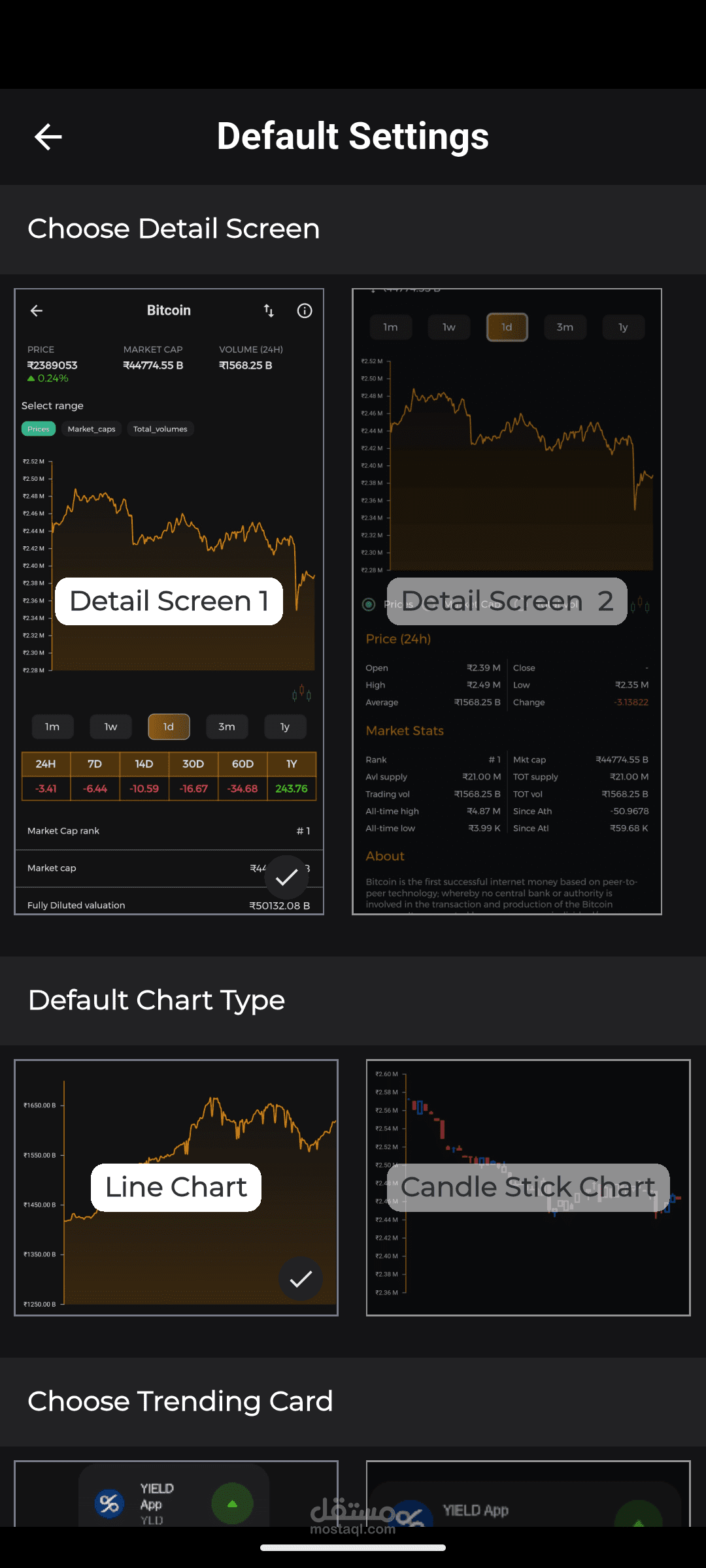Viewport: 706px width, 1568px height.
Task: Tap the Bitcoin title in preview
Action: click(169, 310)
